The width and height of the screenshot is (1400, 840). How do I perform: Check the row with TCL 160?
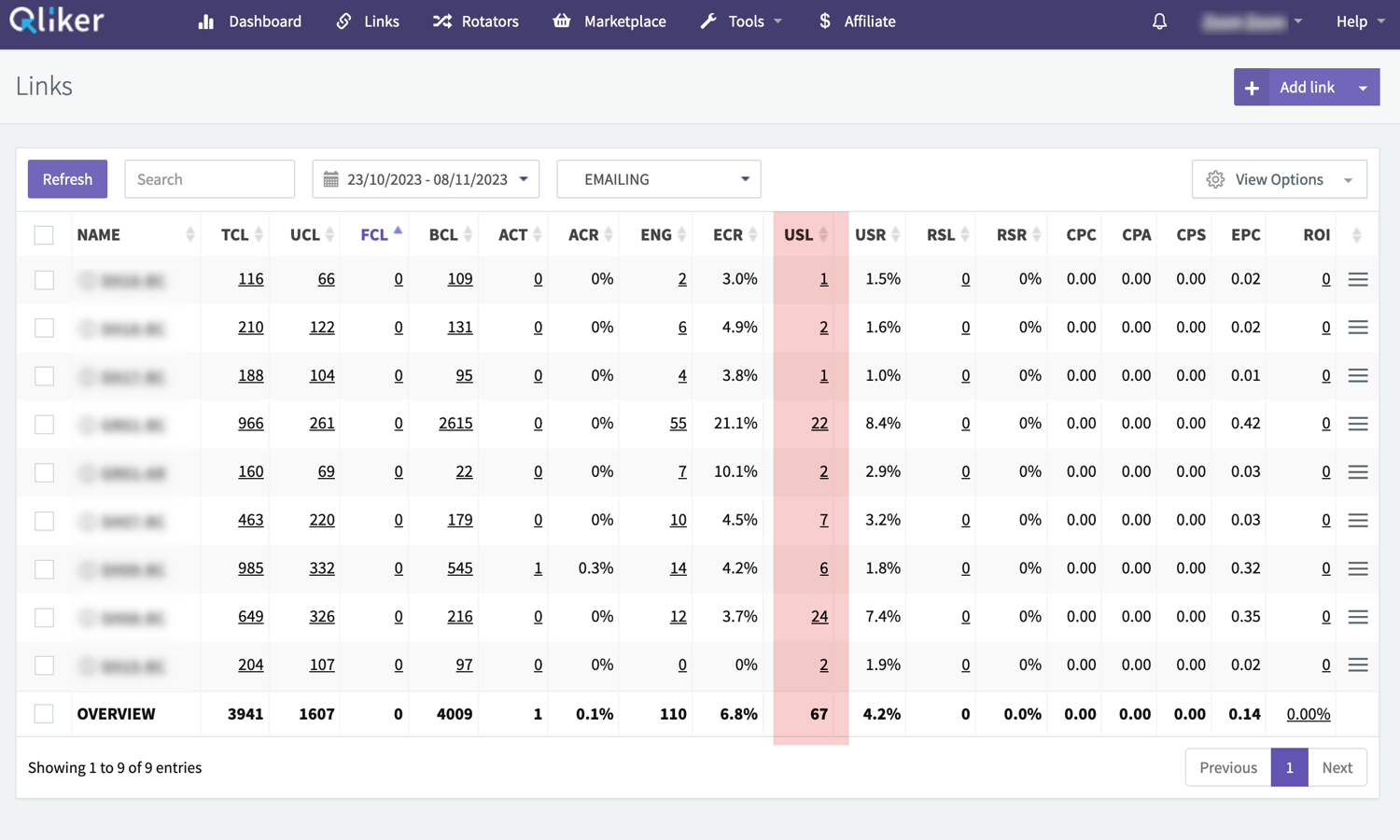(44, 472)
